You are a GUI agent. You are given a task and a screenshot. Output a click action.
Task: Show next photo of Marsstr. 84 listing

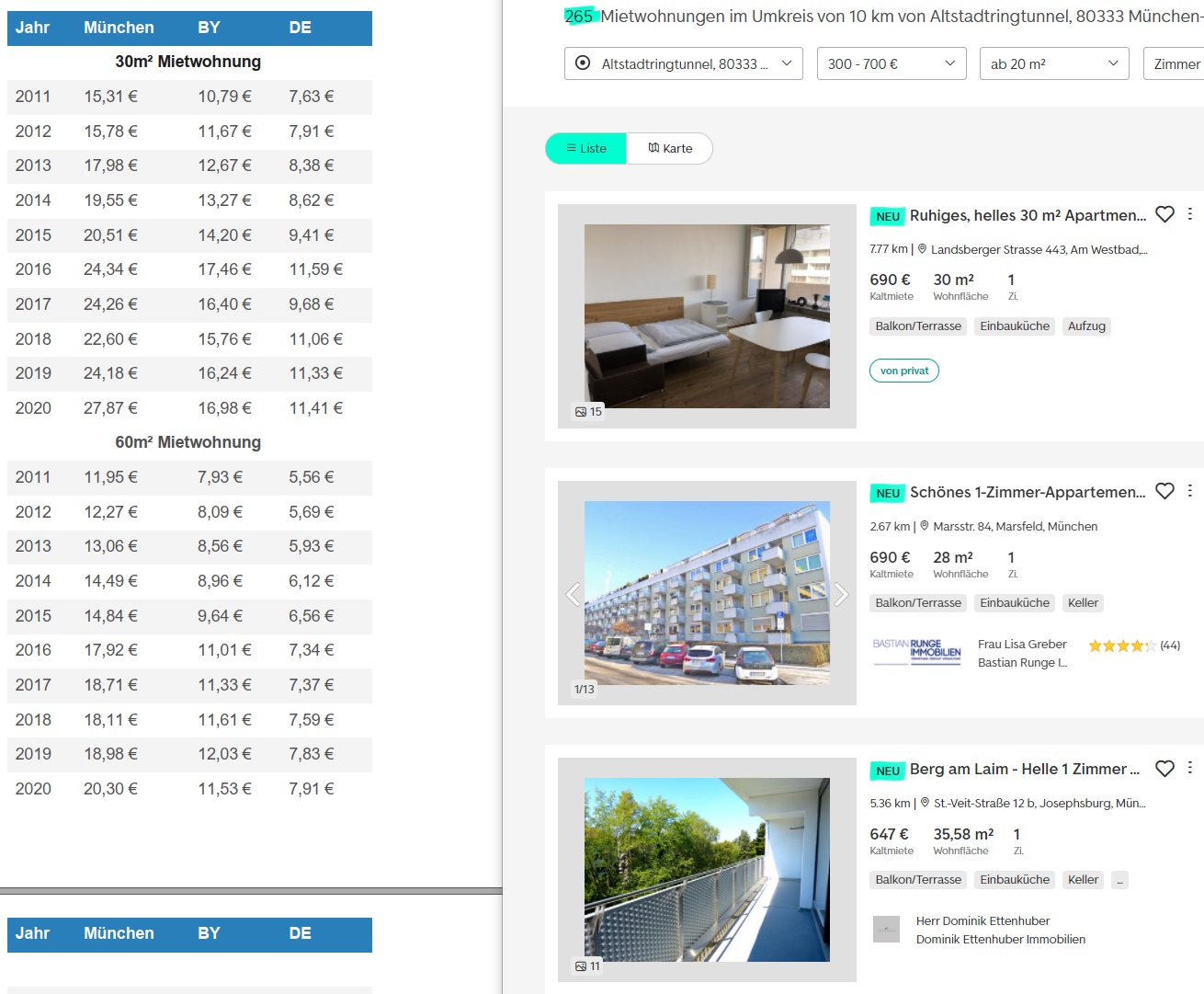pyautogui.click(x=841, y=594)
